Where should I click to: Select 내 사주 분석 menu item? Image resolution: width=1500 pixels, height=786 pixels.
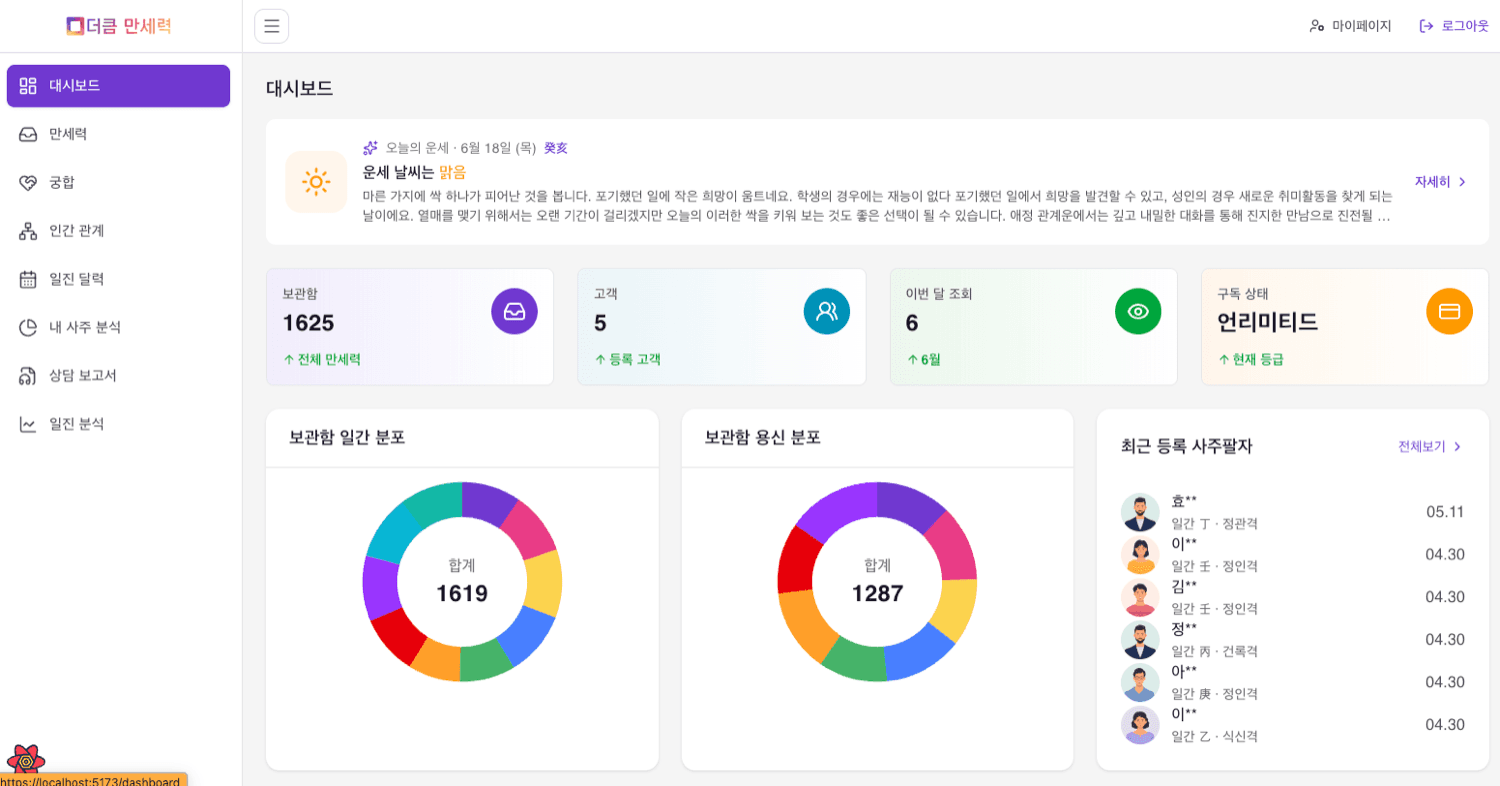[x=118, y=327]
